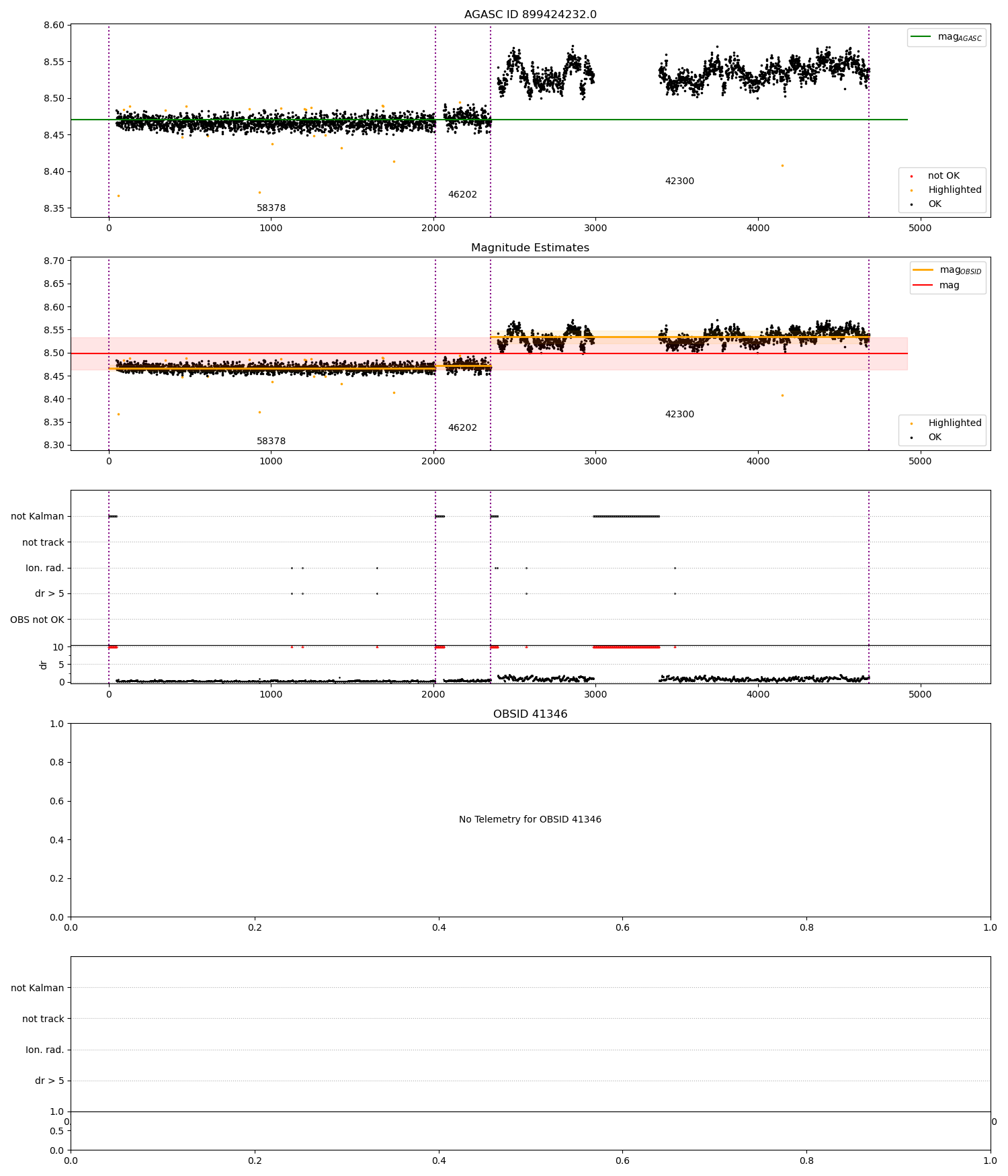Click 'not Kalman' label in bottom plot
This screenshot has height=1176, width=1008.
click(x=38, y=989)
